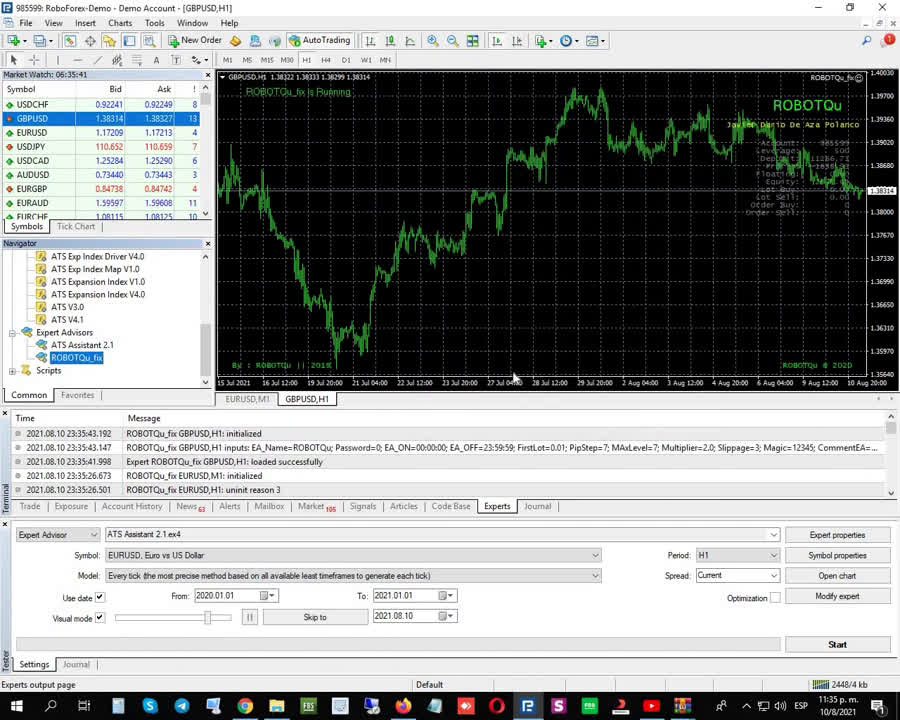Click the Start button in the tester
Image resolution: width=900 pixels, height=720 pixels.
tap(837, 644)
